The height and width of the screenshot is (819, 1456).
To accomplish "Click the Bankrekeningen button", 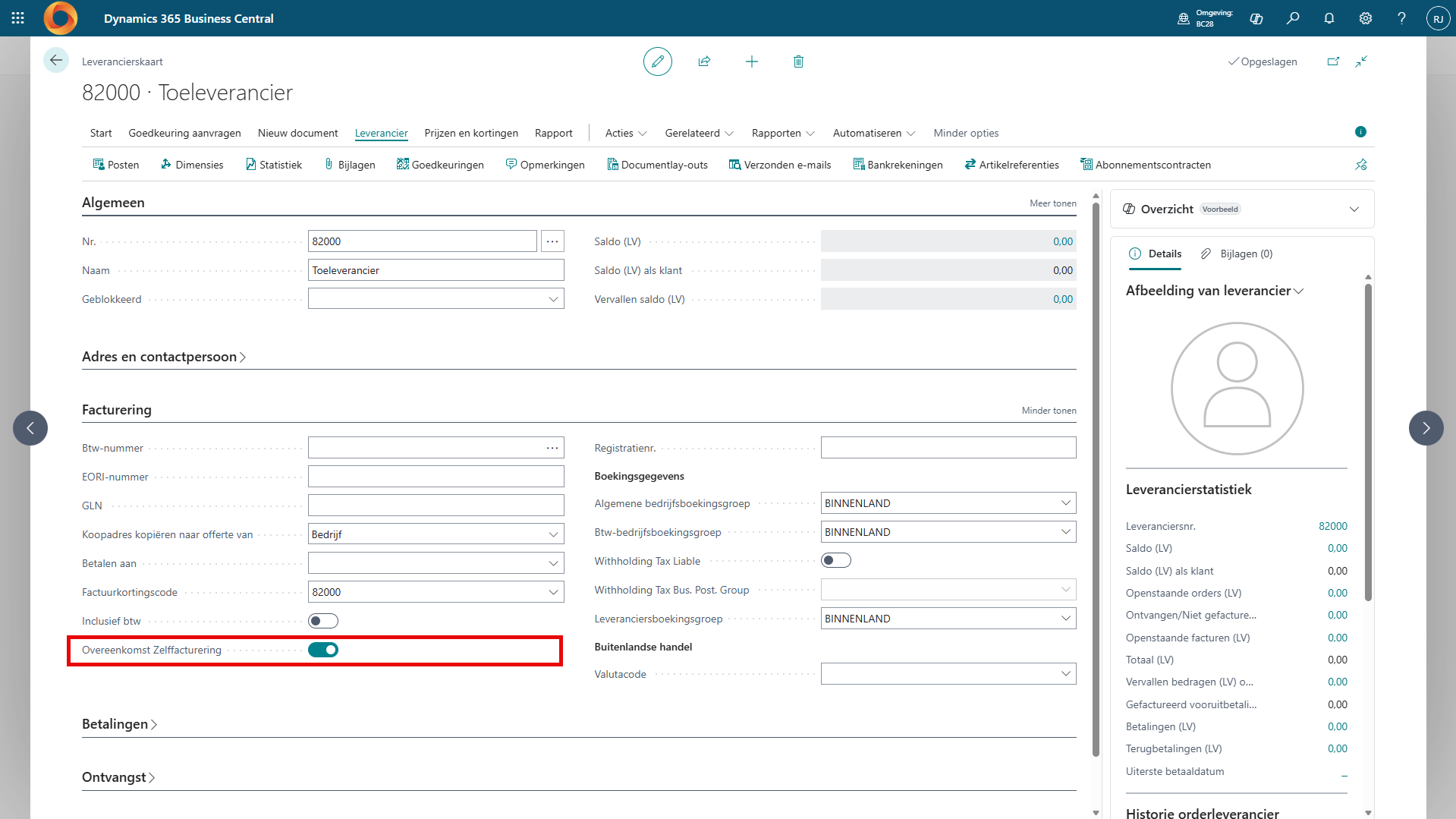I will (898, 165).
